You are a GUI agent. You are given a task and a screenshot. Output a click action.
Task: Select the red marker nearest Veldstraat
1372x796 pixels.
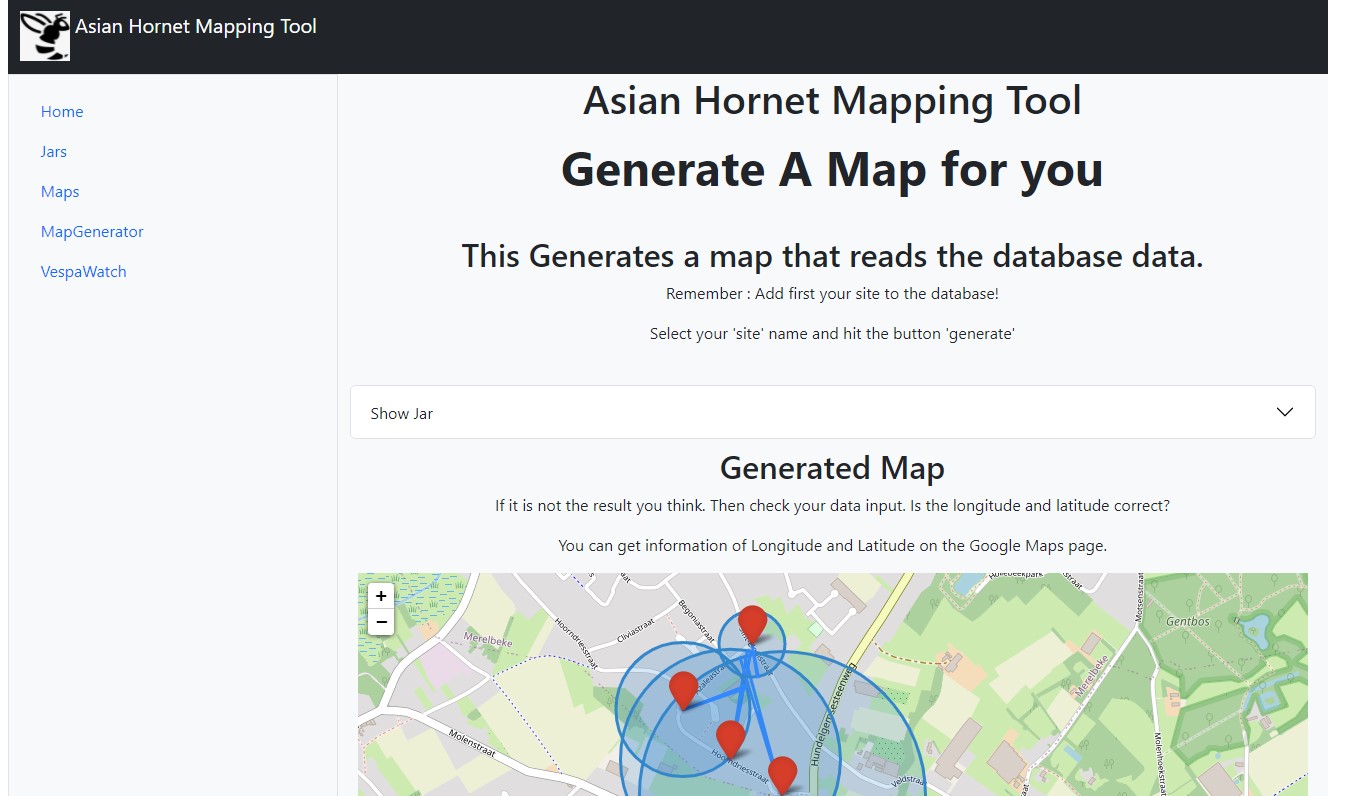(782, 776)
